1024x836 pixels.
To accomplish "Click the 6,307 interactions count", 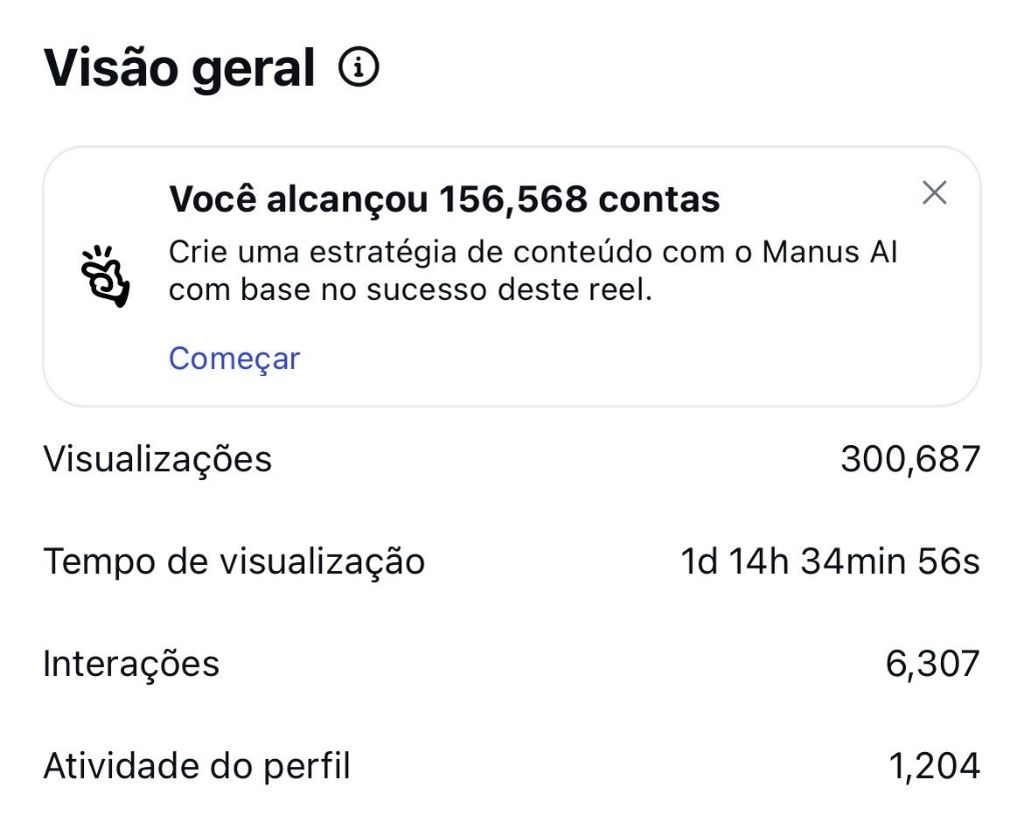I will click(933, 663).
